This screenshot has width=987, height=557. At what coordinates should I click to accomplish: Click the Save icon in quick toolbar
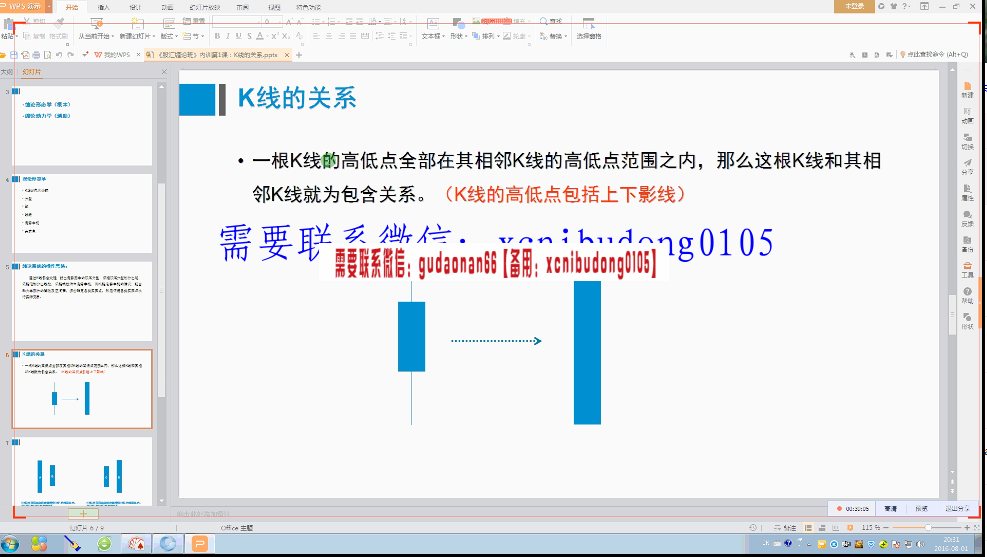point(14,55)
